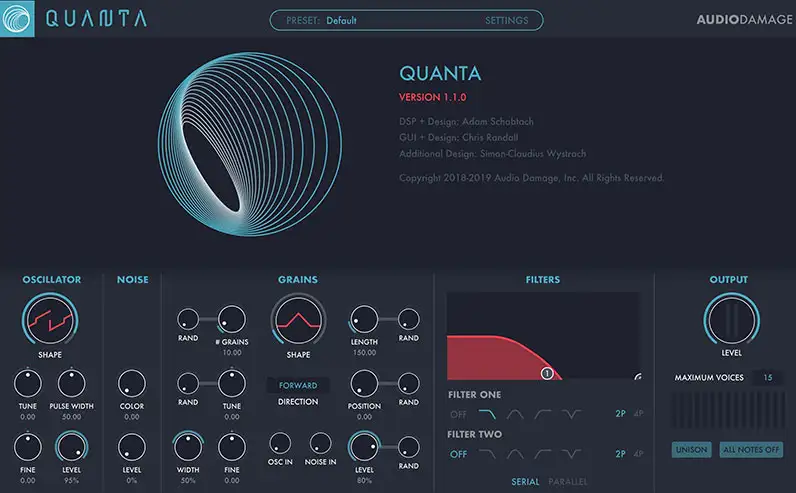Click the Pulse Width value 50.00
The width and height of the screenshot is (796, 493).
(x=72, y=417)
